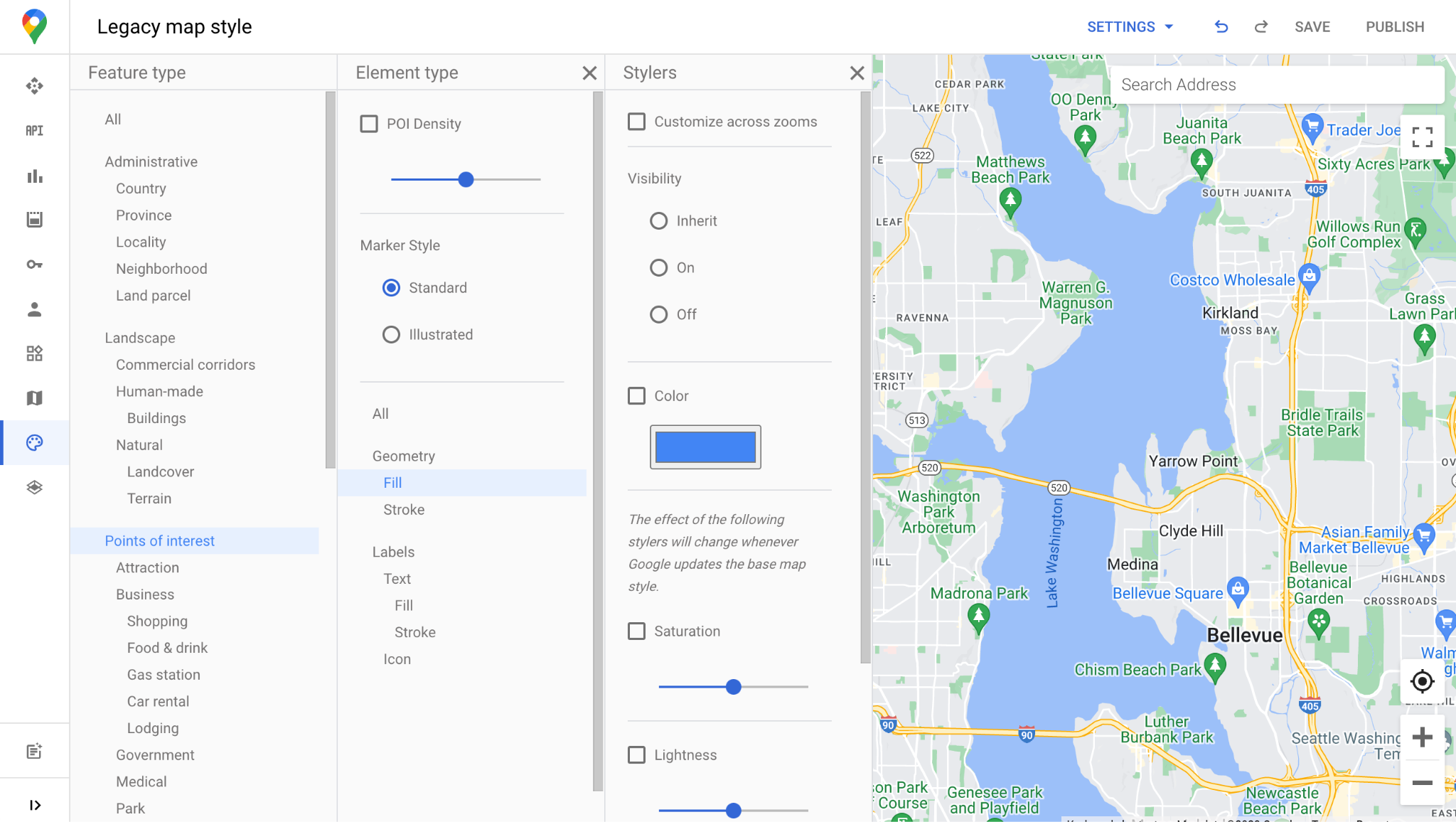The width and height of the screenshot is (1456, 822).
Task: Click the layers sidebar icon
Action: (35, 488)
